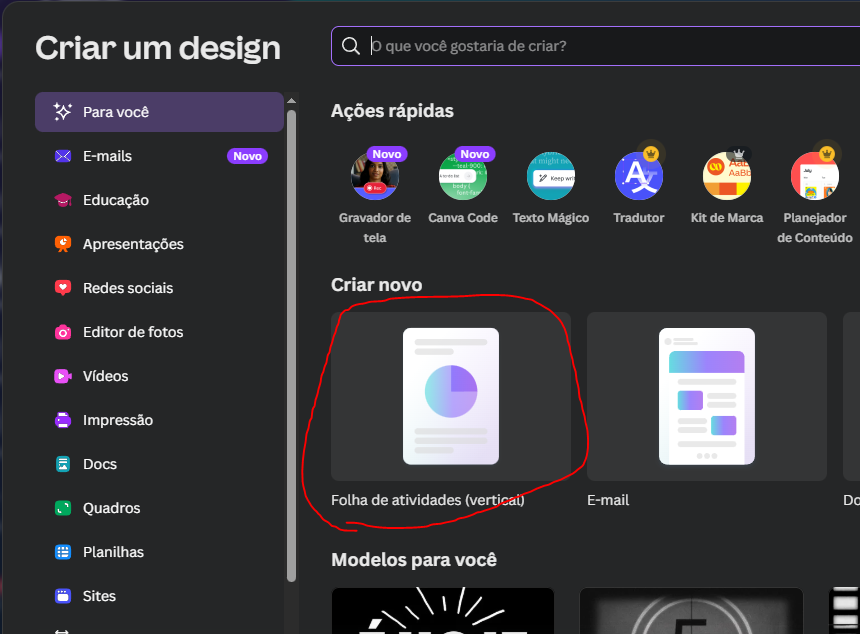
Task: Open the Gravador de tela quick action
Action: point(375,177)
